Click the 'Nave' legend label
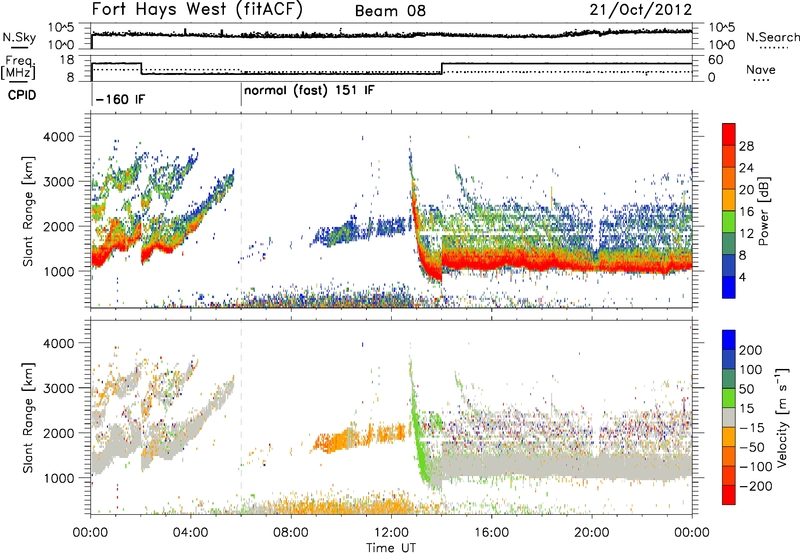800x554 pixels. click(761, 69)
